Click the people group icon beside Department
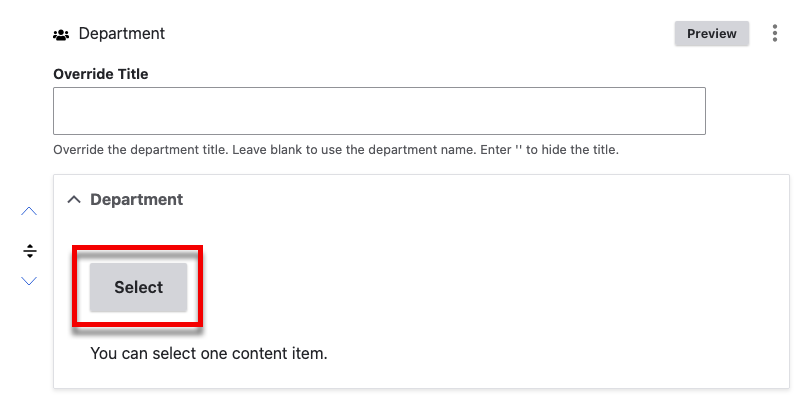810x405 pixels. [x=61, y=35]
